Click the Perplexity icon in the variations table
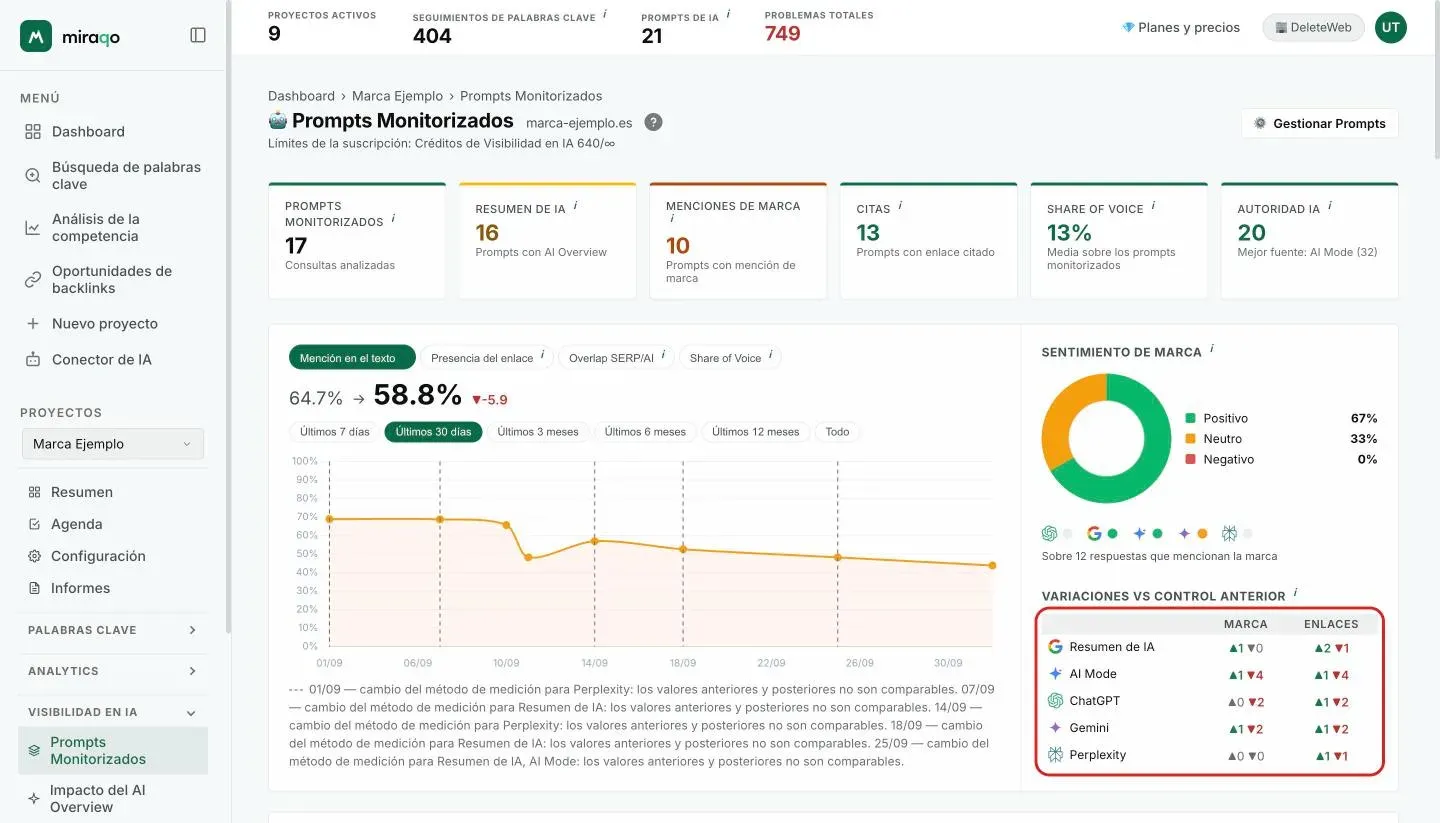 (x=1055, y=755)
